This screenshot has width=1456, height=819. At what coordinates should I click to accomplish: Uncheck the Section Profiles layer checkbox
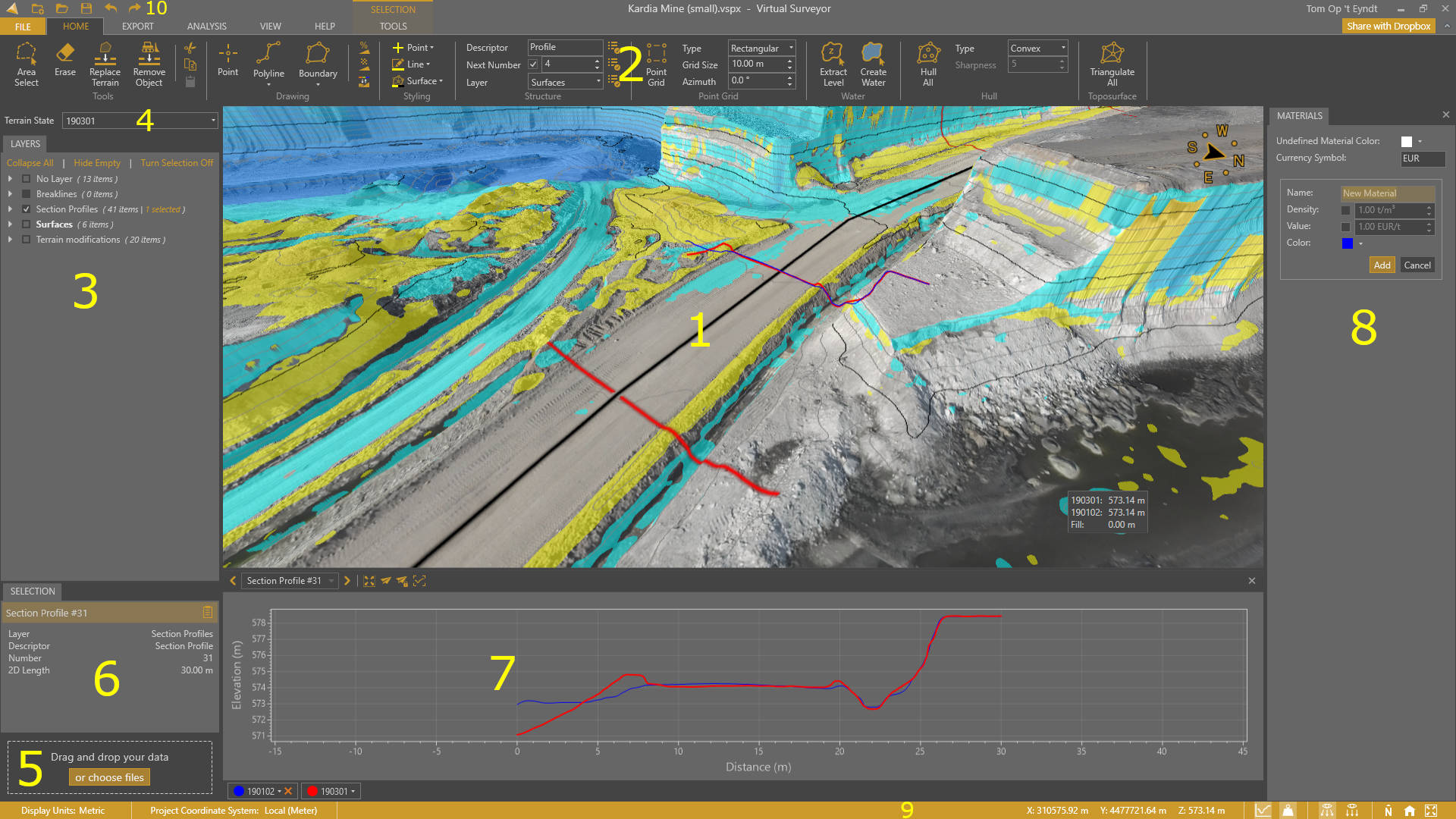[x=27, y=209]
